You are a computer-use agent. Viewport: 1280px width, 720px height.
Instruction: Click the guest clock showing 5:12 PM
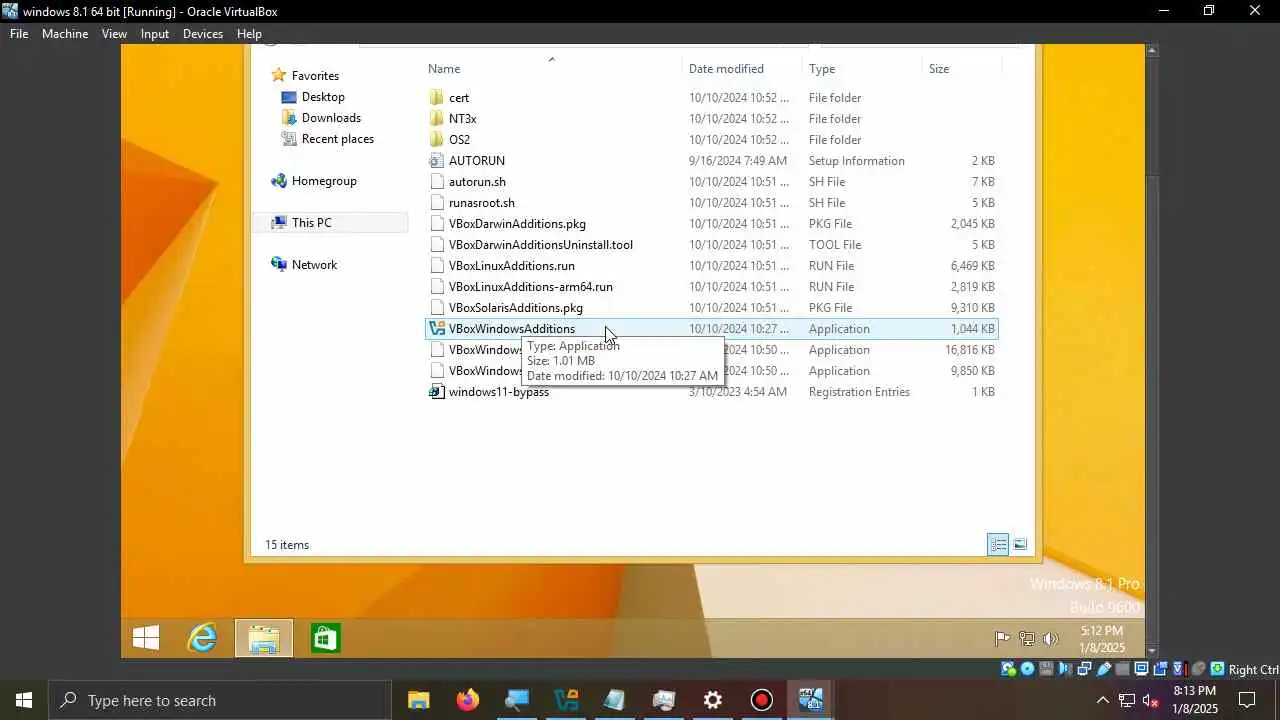tap(1102, 639)
